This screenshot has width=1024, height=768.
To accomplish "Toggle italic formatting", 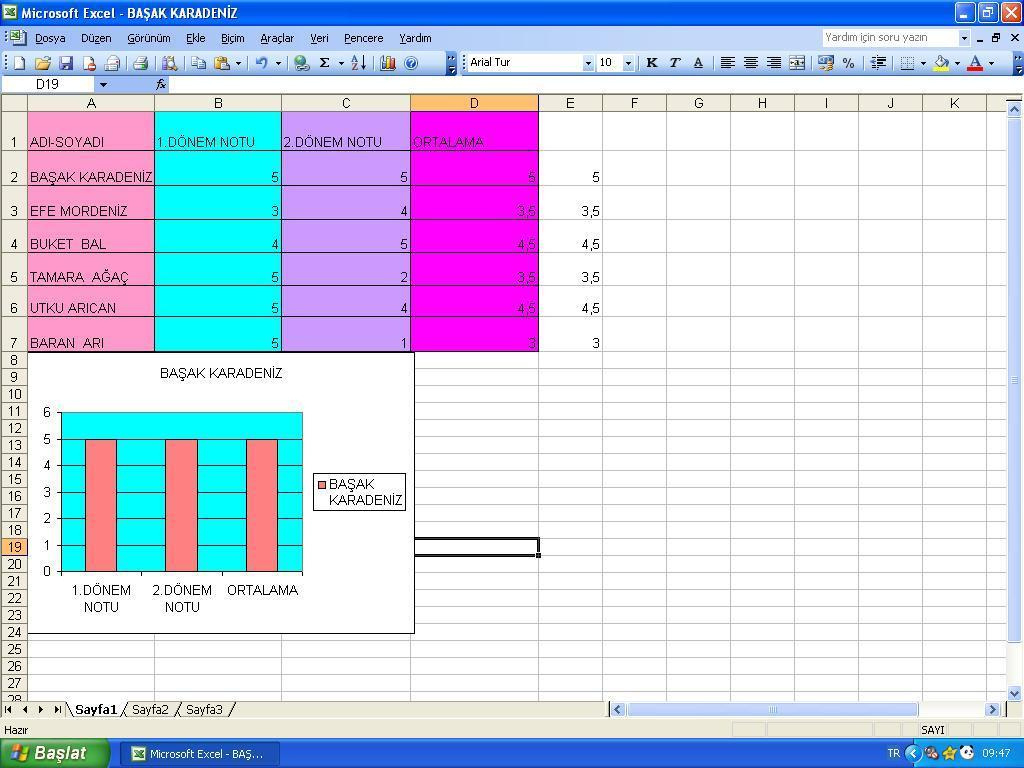I will [674, 62].
